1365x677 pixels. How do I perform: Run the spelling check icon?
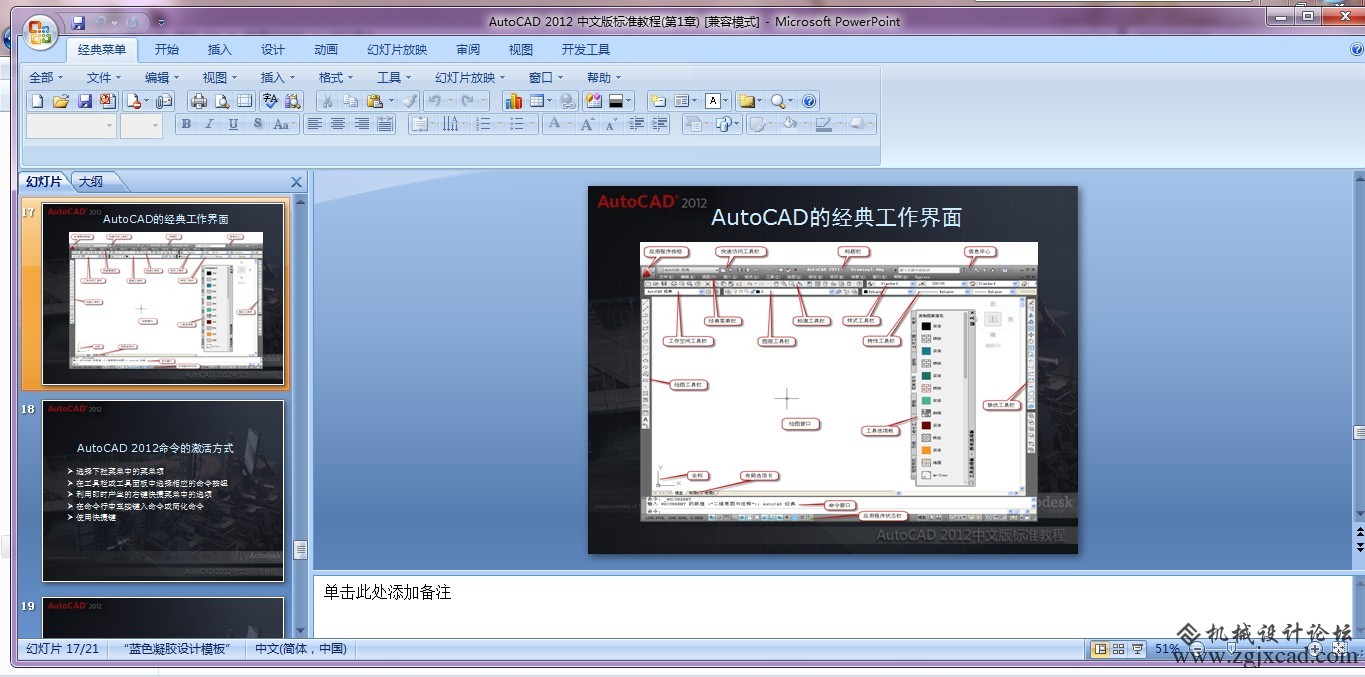click(270, 101)
